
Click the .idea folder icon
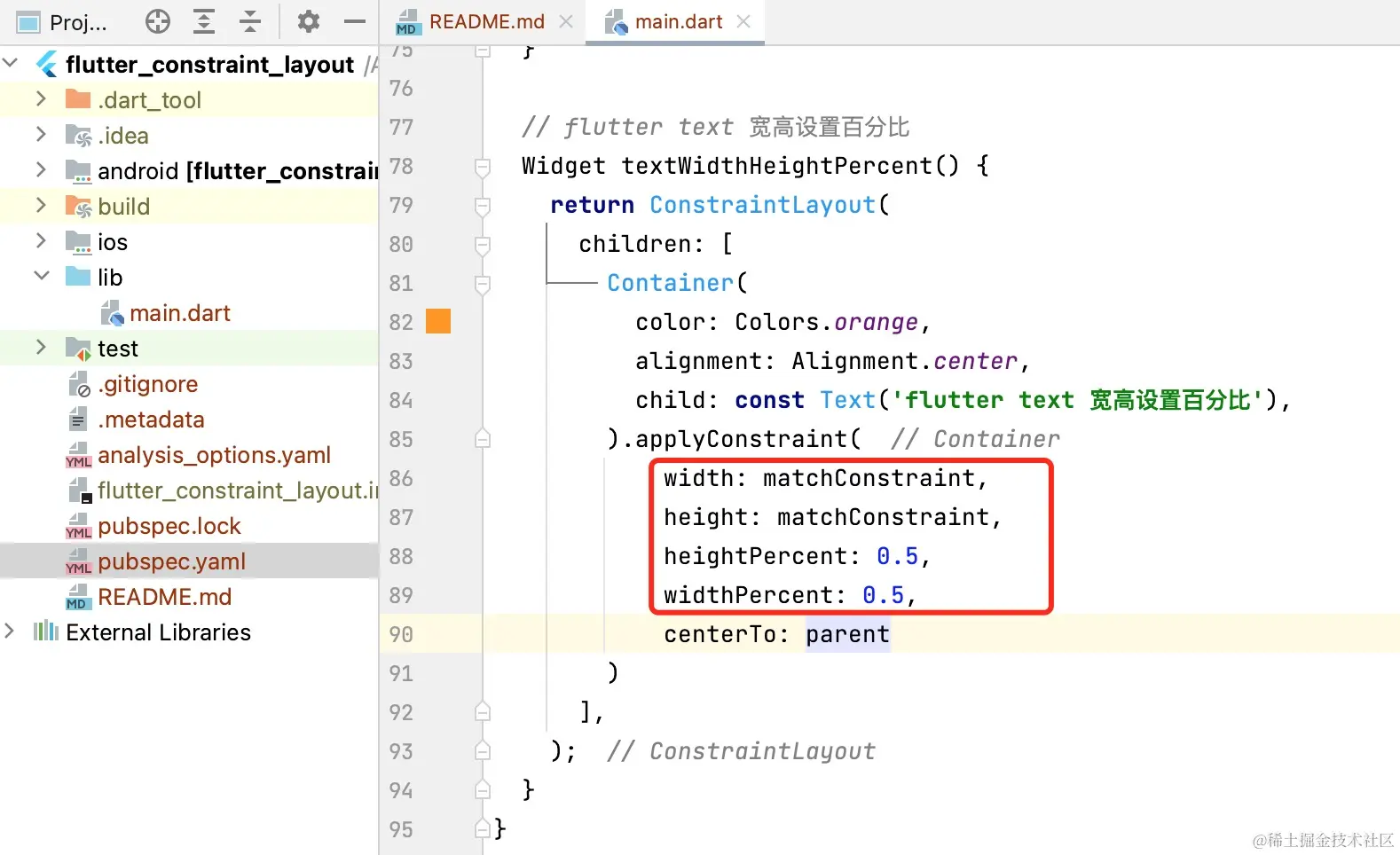point(78,135)
